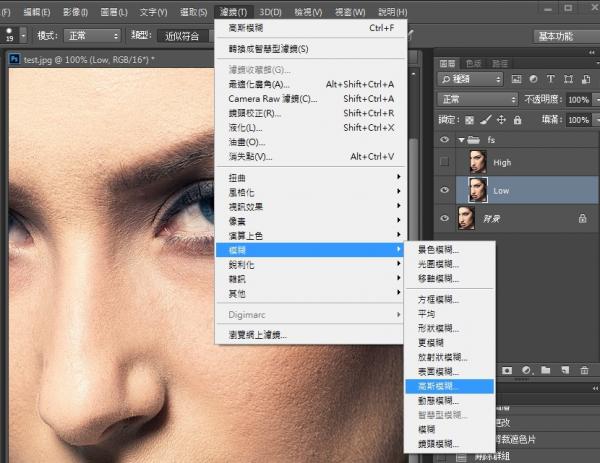The width and height of the screenshot is (600, 463).
Task: Toggle visibility of the 背景 layer
Action: tap(446, 217)
